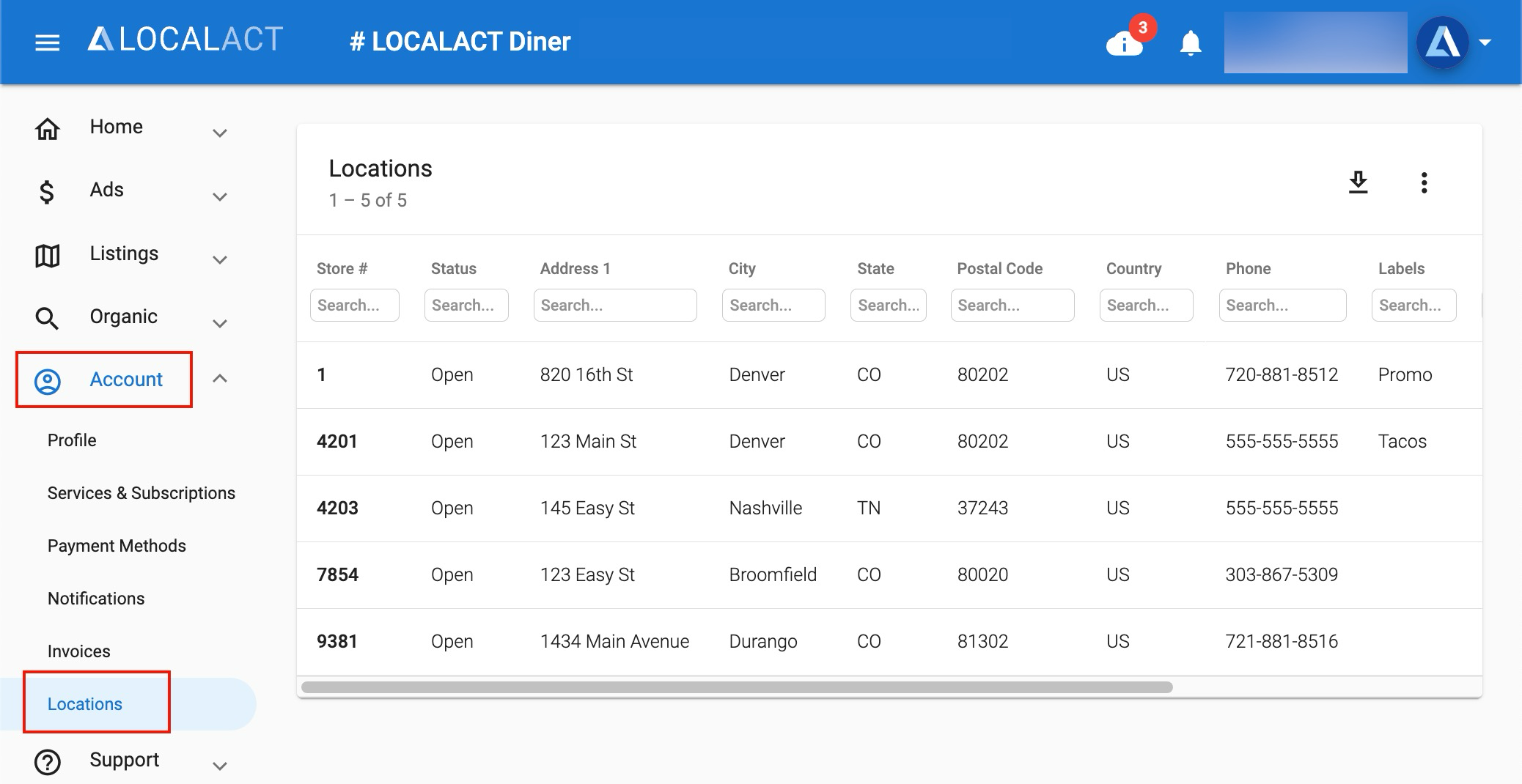This screenshot has height=784, width=1522.
Task: Click the Support question mark icon
Action: point(48,762)
